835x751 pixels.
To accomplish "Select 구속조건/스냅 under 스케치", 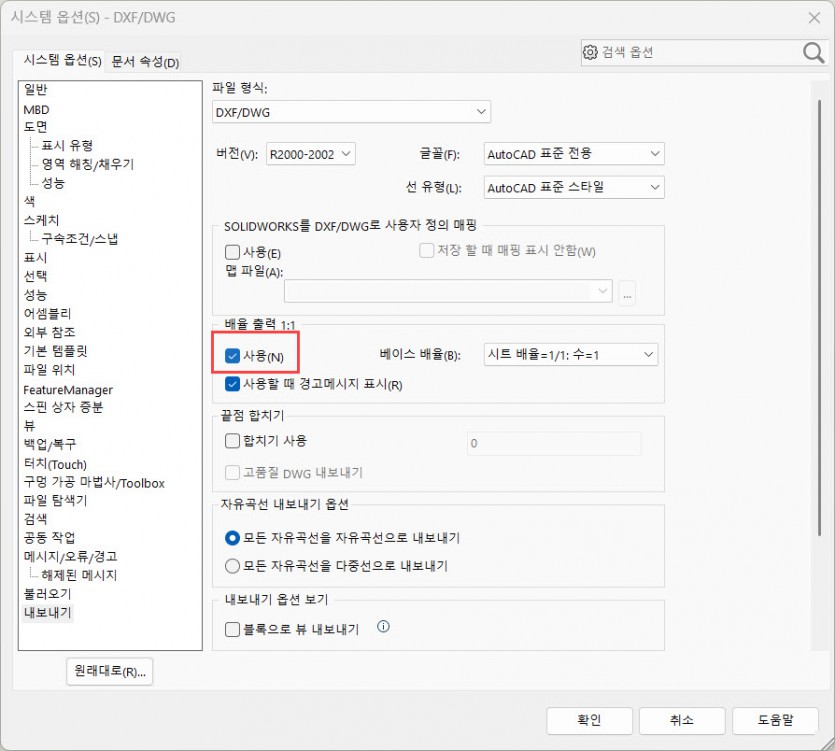I will [x=80, y=239].
